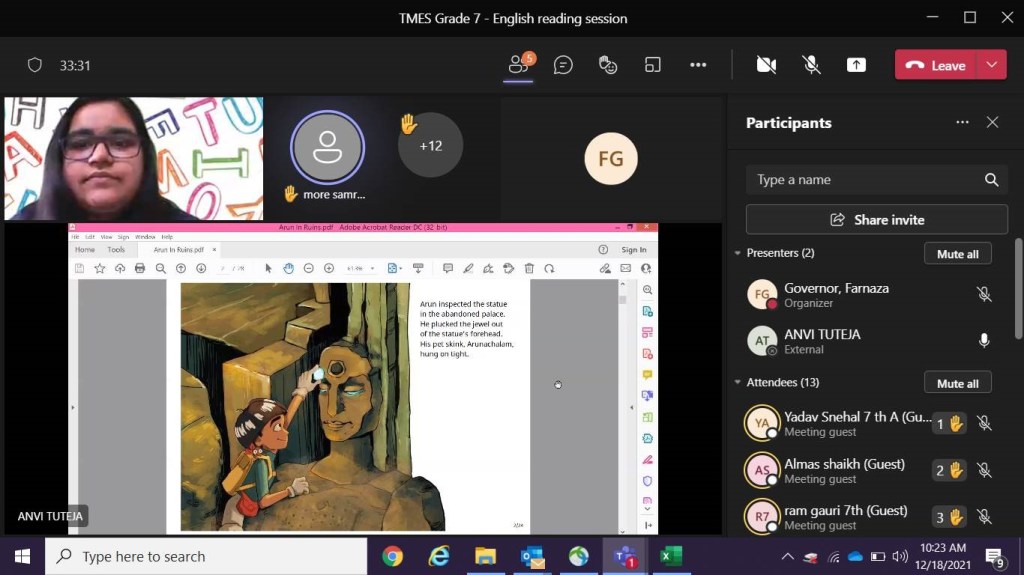Open the rooms icon in toolbar
The image size is (1024, 575).
pyautogui.click(x=653, y=65)
